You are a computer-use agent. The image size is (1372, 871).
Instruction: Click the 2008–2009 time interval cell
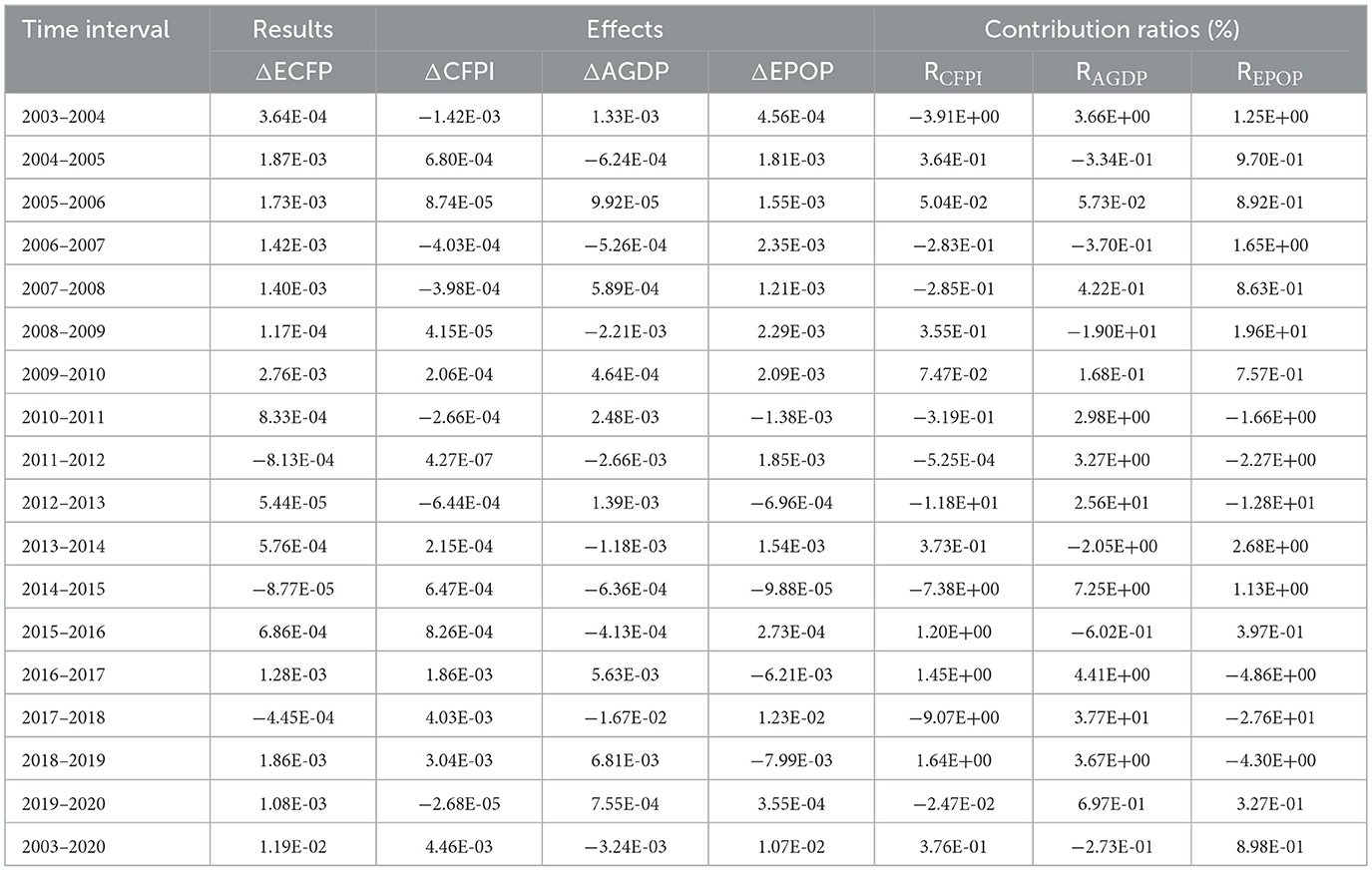click(63, 331)
